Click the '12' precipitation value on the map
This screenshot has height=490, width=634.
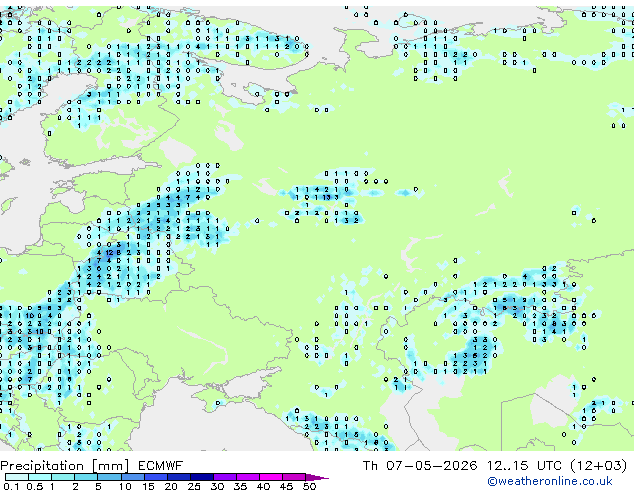[x=109, y=253]
